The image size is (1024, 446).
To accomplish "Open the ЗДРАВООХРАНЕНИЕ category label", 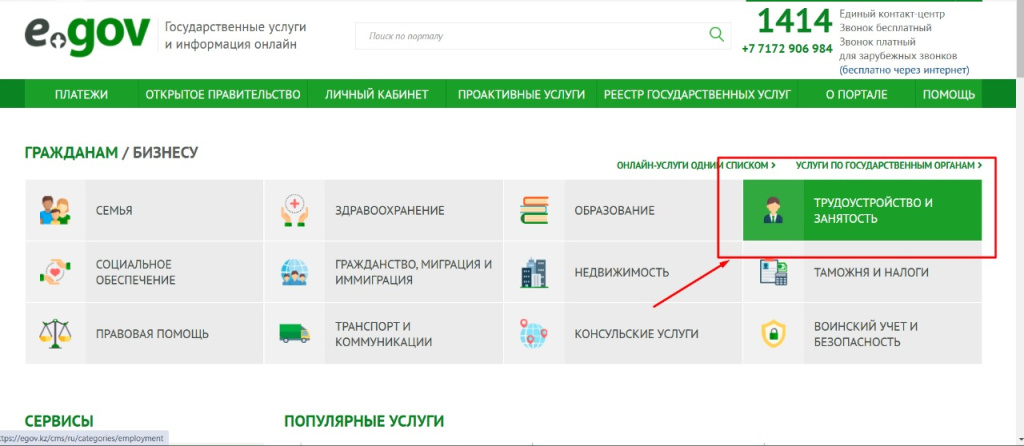I will (389, 211).
